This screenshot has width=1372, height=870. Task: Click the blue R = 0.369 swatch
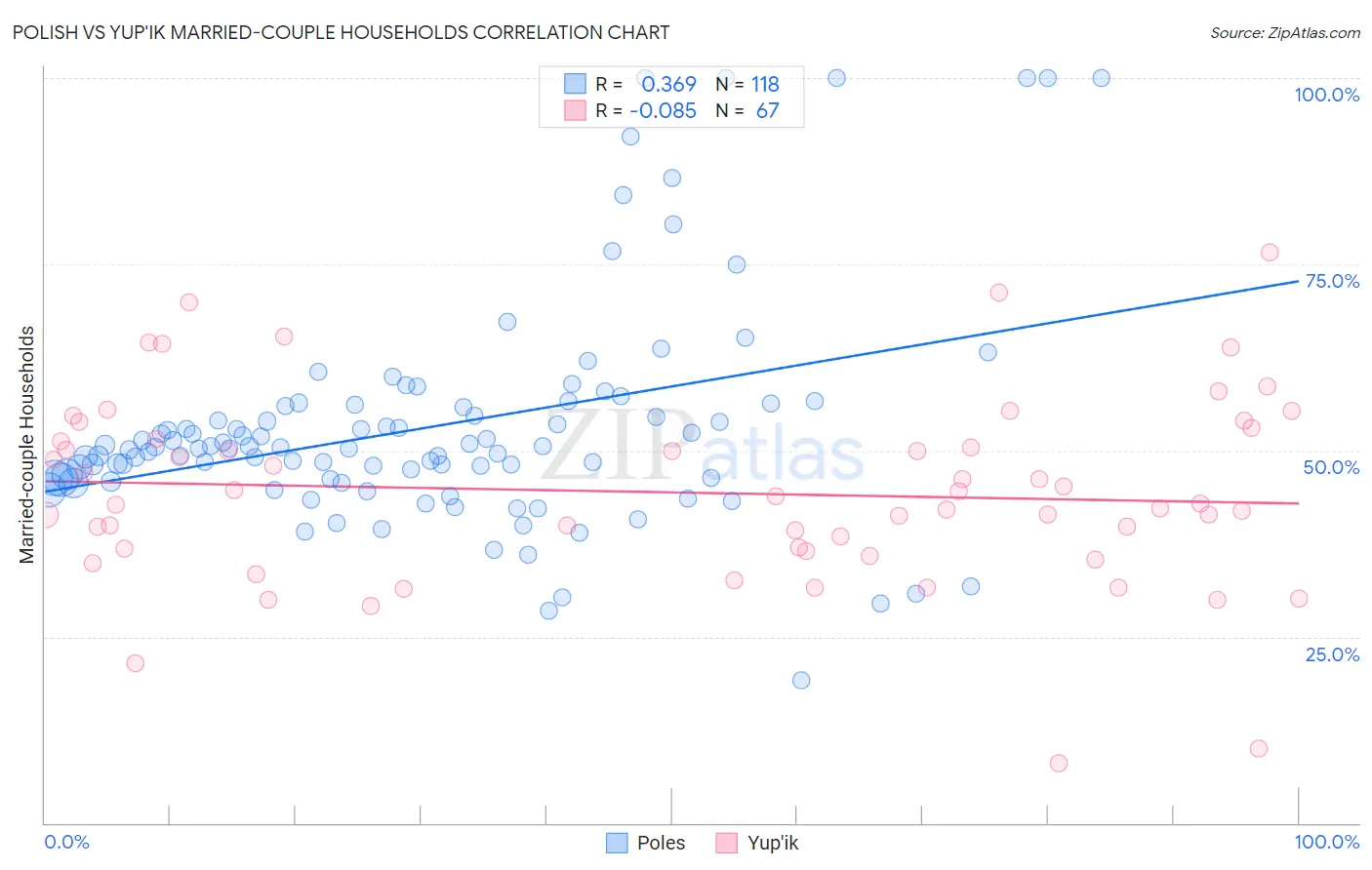[576, 84]
